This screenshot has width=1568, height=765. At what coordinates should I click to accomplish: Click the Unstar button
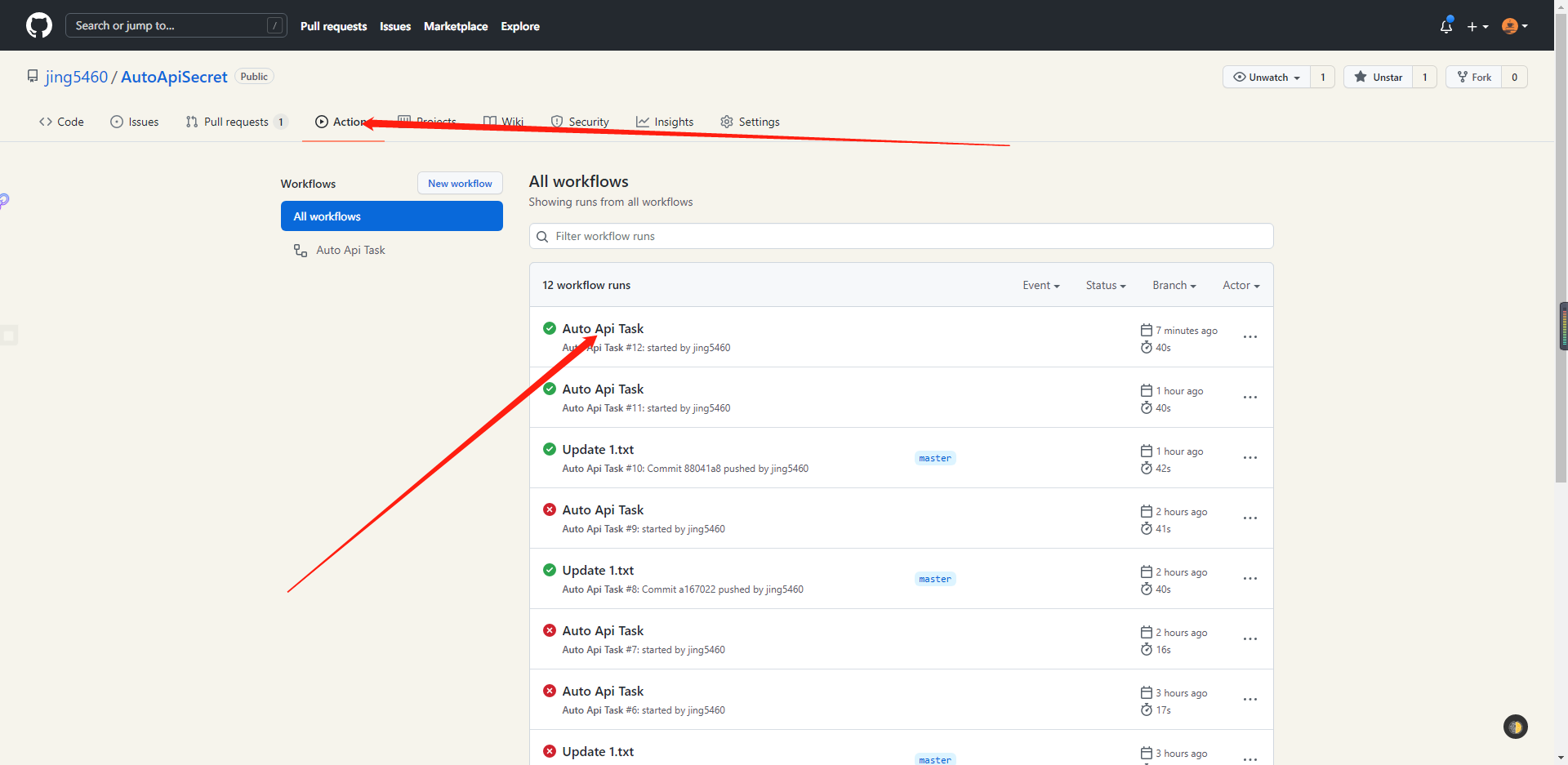[x=1379, y=77]
